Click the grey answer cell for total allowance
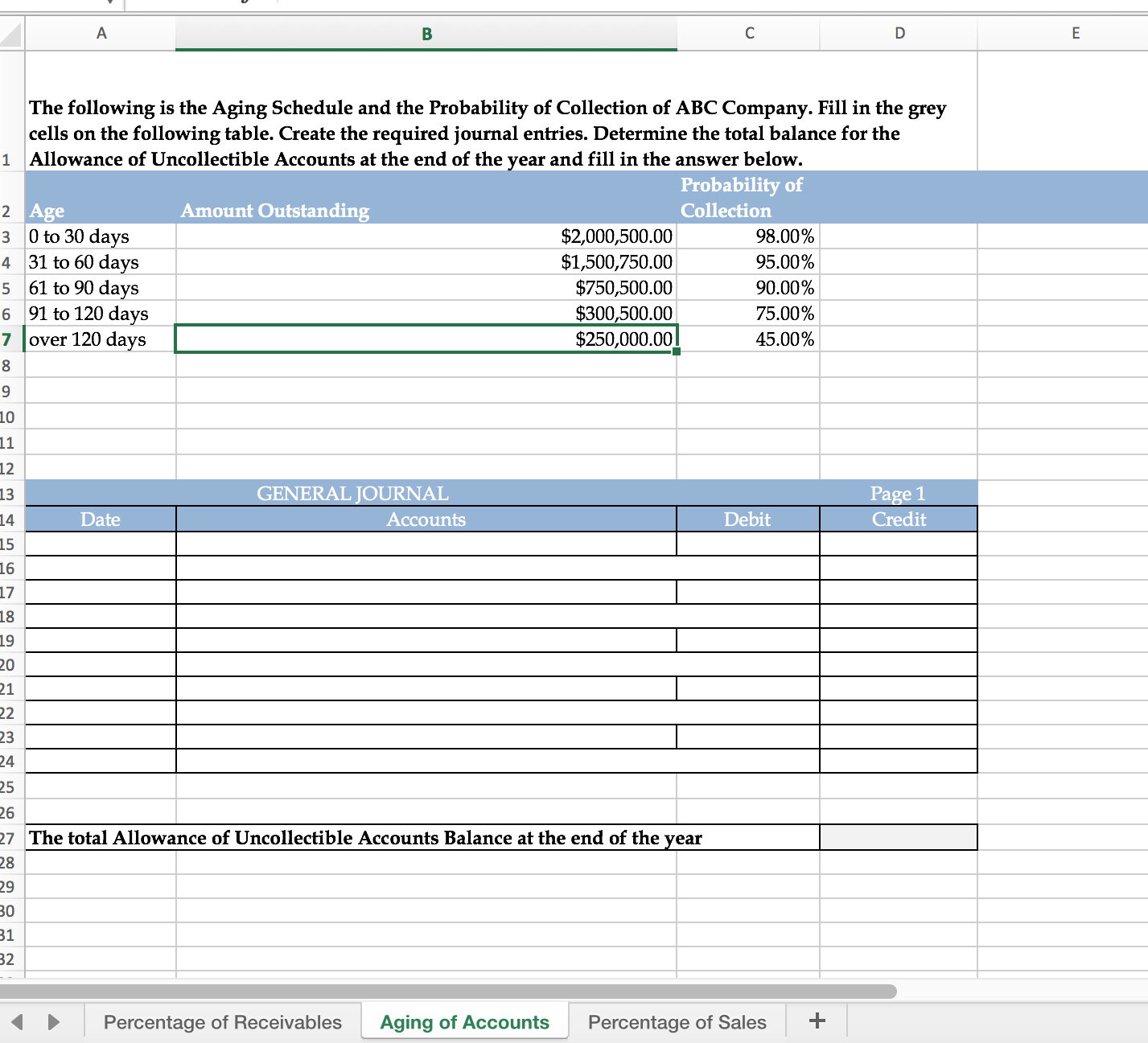 [899, 837]
